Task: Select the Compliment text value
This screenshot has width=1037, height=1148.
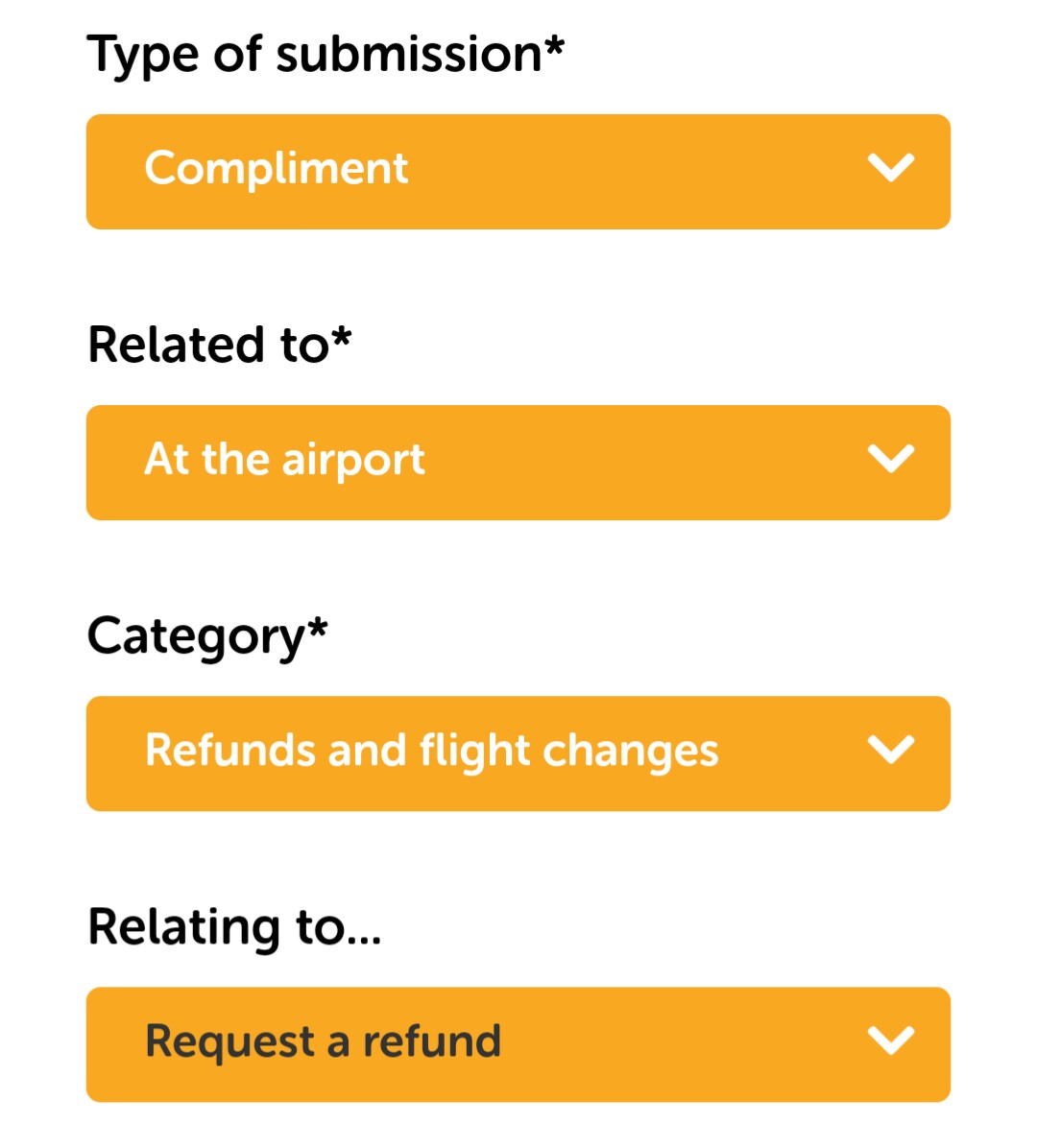Action: coord(277,170)
